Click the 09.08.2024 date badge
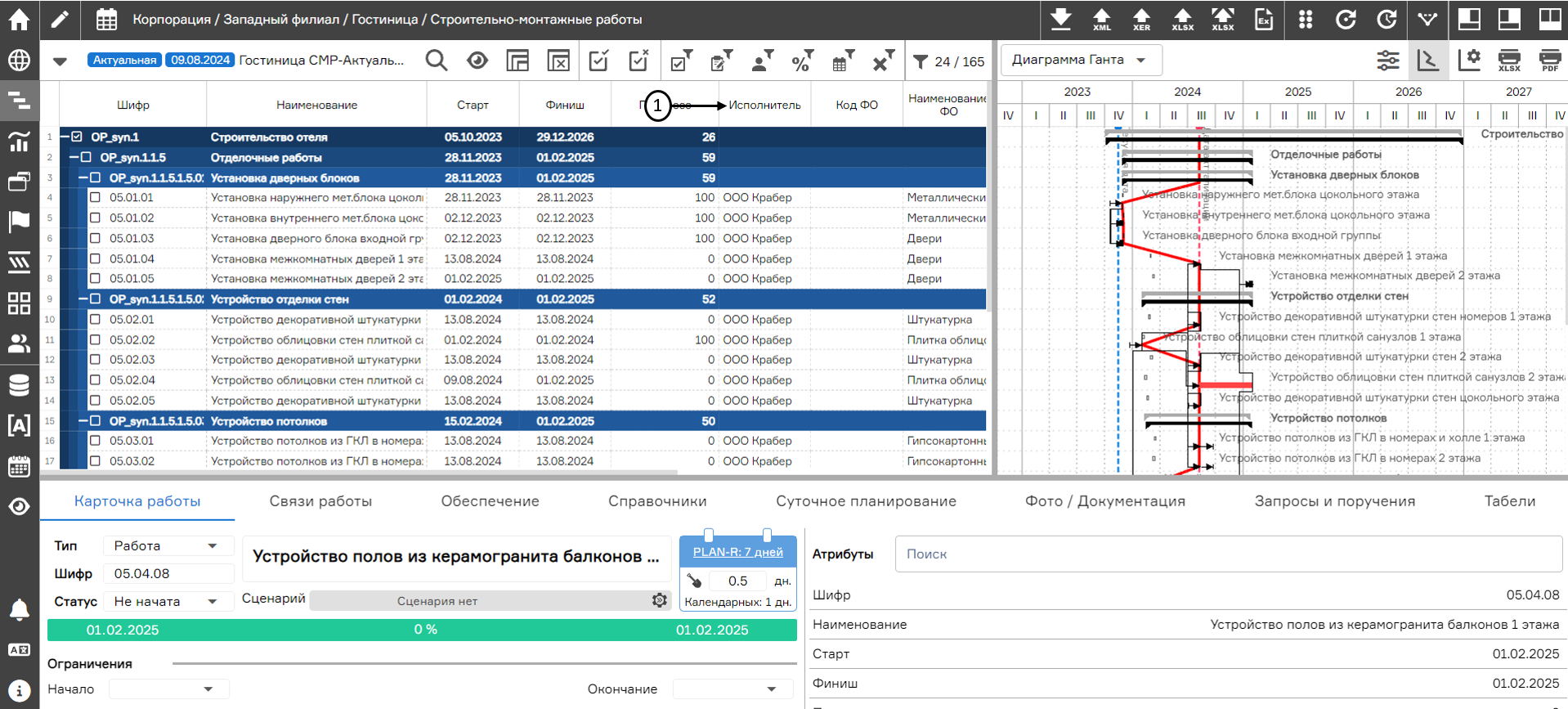This screenshot has width=1568, height=709. [x=200, y=60]
